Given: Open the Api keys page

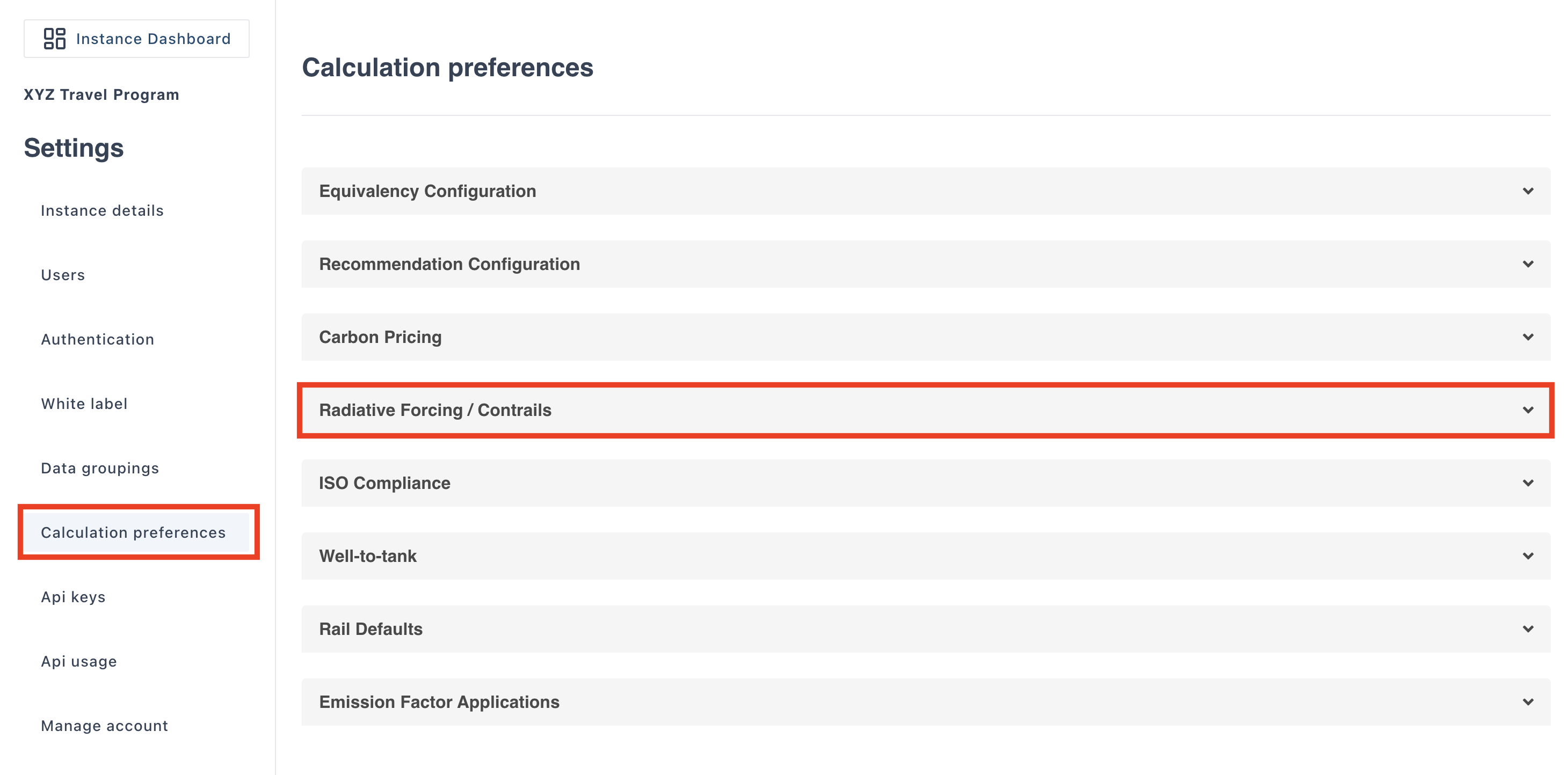Looking at the screenshot, I should pyautogui.click(x=73, y=597).
